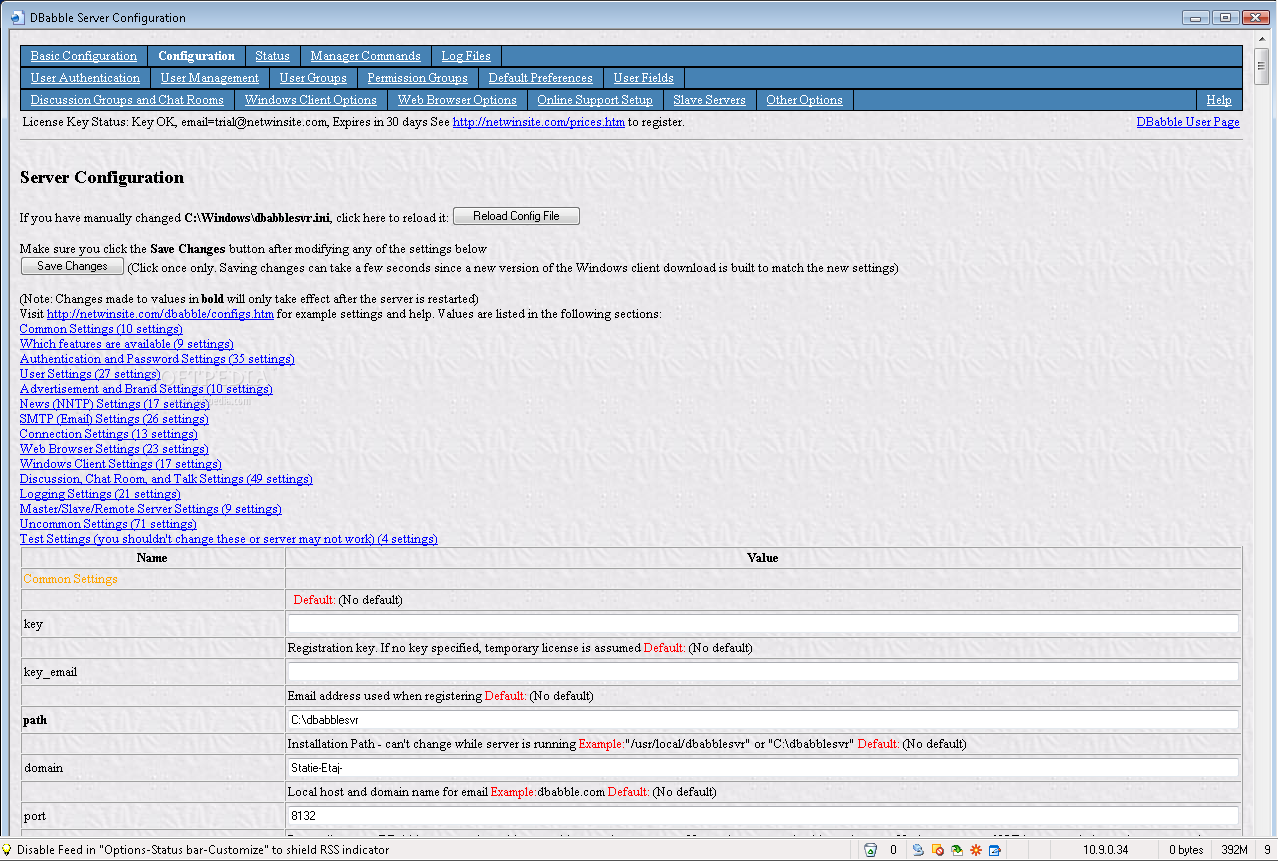This screenshot has height=861, width=1278.
Task: Open the User Fields page
Action: point(643,78)
